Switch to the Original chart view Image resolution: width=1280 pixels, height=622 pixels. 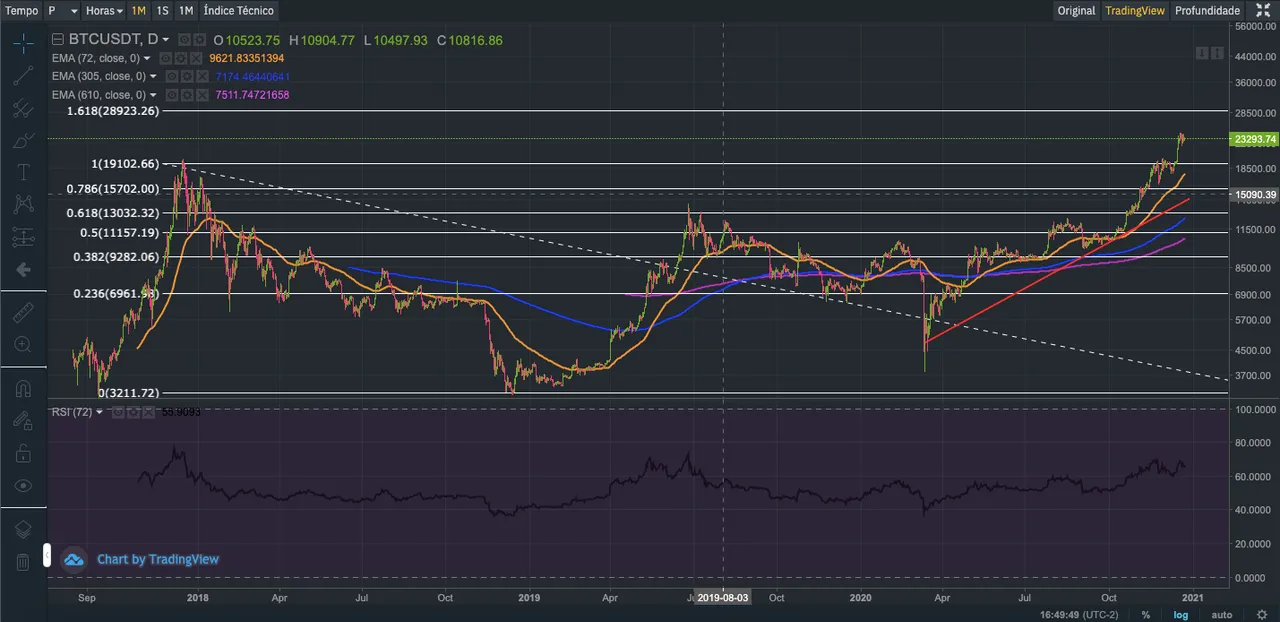pos(1077,10)
